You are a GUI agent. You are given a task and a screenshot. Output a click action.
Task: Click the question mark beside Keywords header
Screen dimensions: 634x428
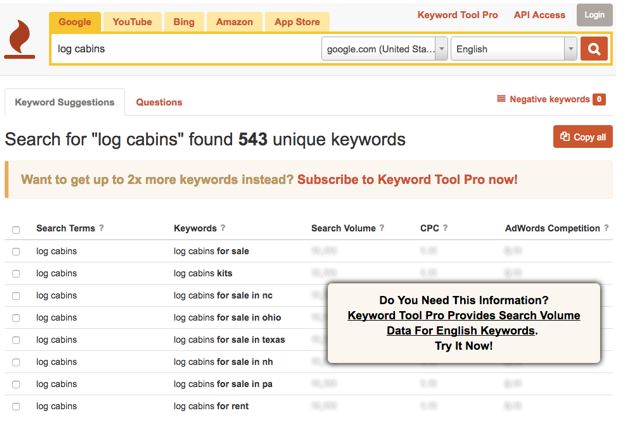click(223, 228)
